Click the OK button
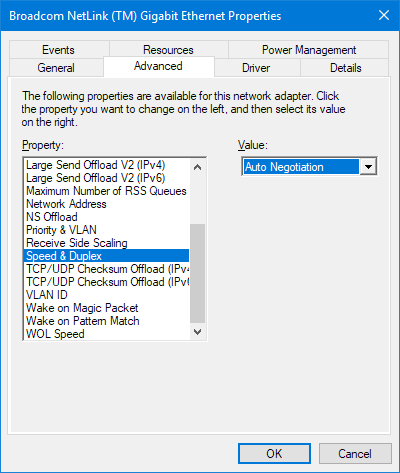This screenshot has width=400, height=473. click(x=274, y=453)
